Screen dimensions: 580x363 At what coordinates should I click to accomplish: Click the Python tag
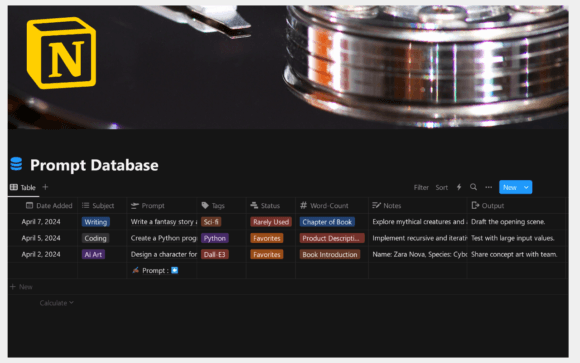tap(215, 238)
